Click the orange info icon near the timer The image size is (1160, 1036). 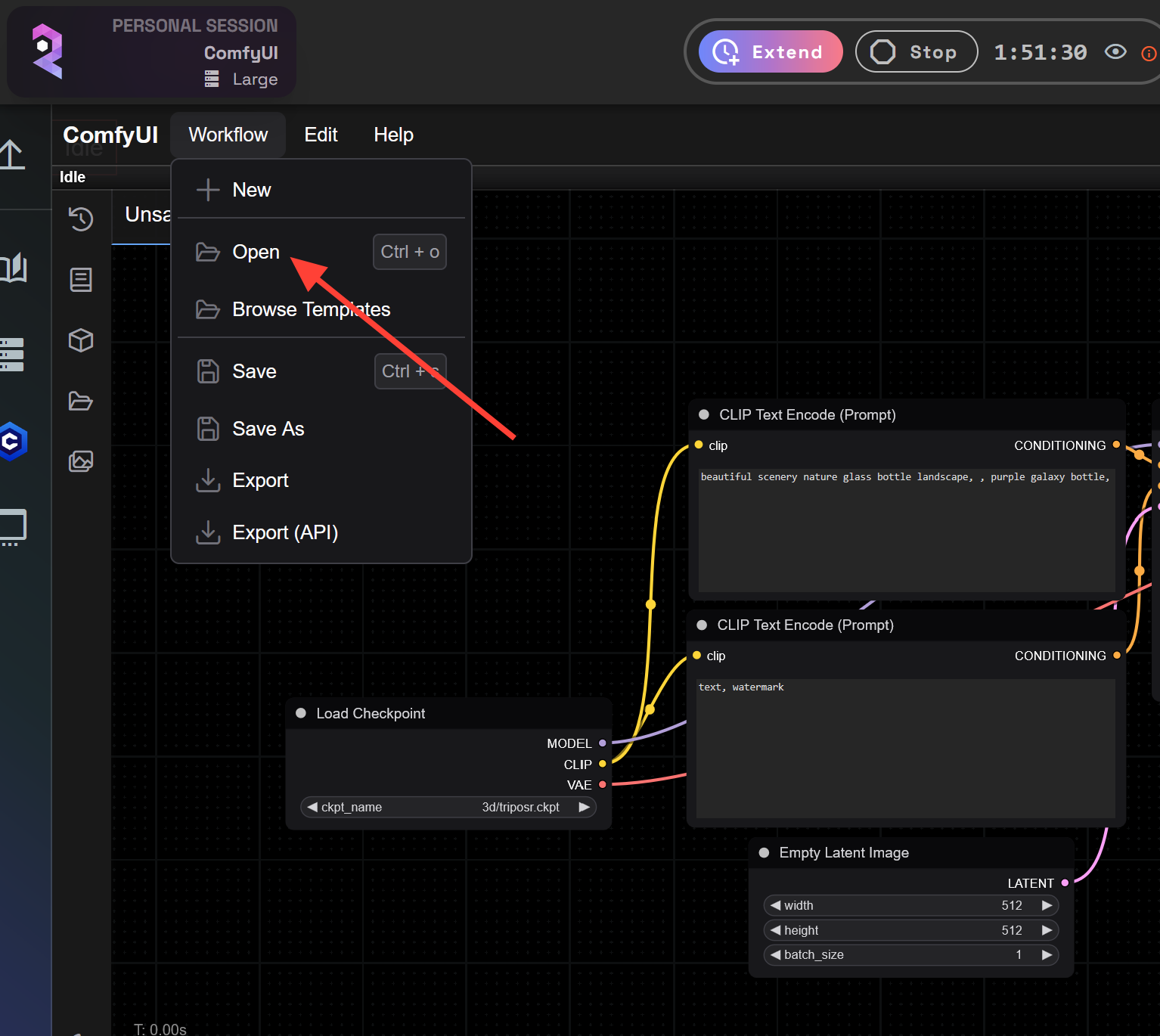point(1149,53)
